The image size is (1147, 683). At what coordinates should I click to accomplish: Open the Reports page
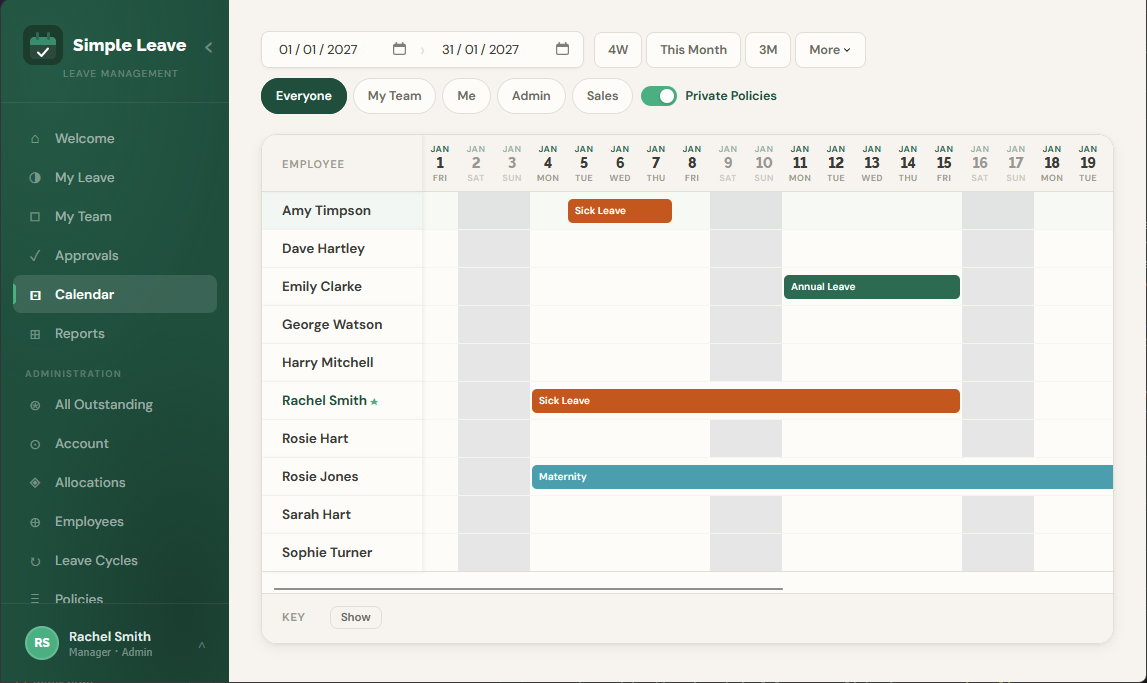[x=115, y=333]
